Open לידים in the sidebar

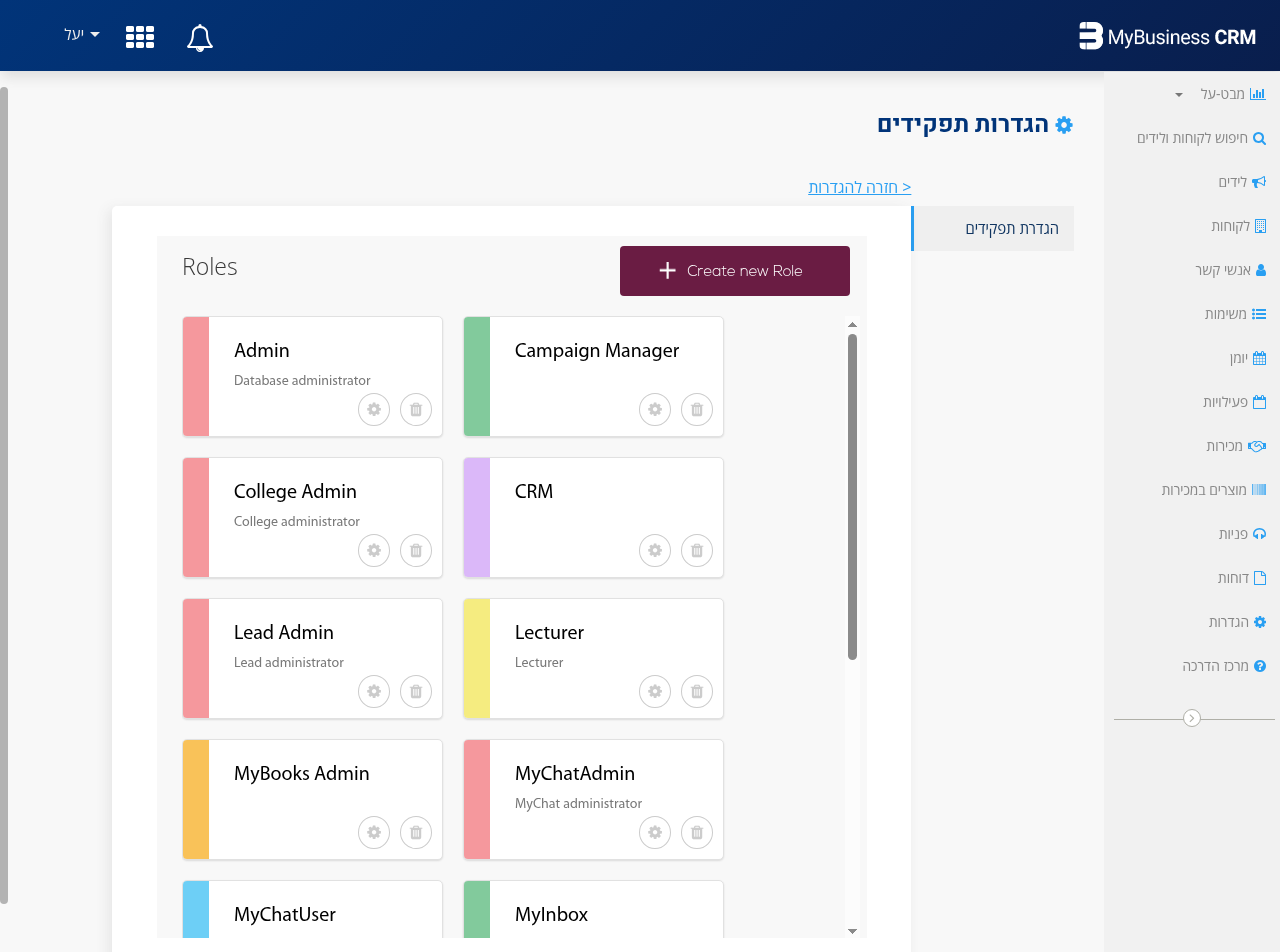[1240, 182]
